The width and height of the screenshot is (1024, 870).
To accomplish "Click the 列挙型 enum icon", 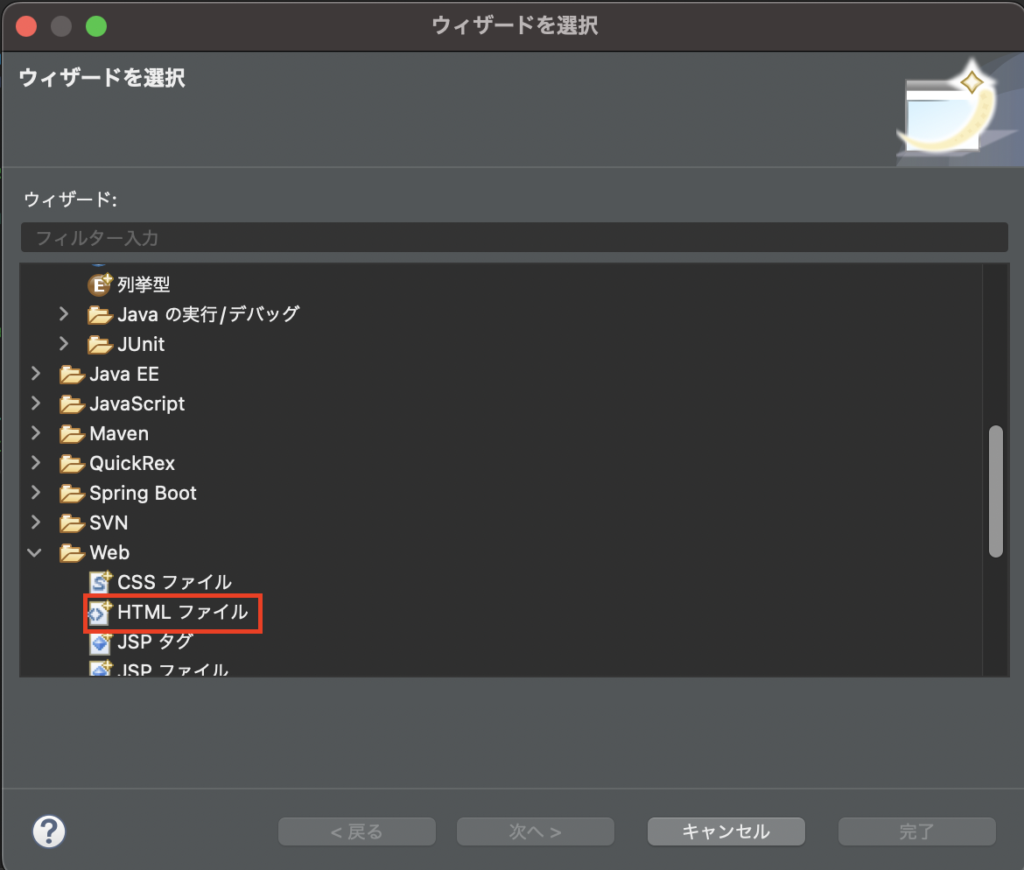I will coord(99,285).
